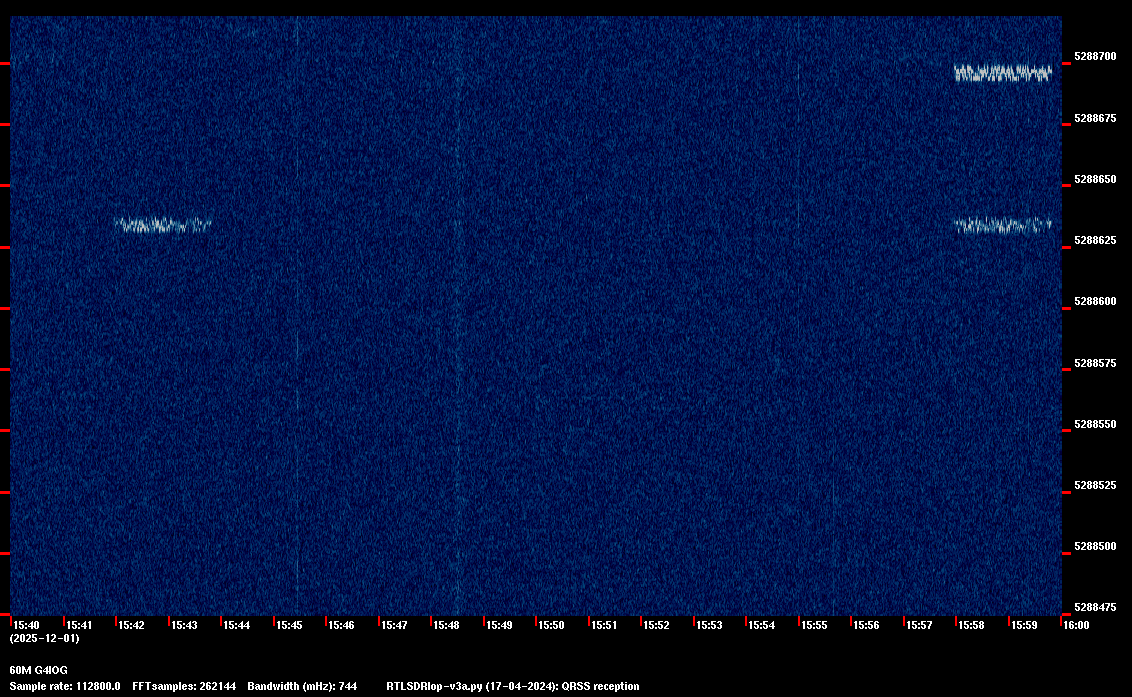Click the 5288550 frequency label
The width and height of the screenshot is (1132, 697).
click(1095, 425)
